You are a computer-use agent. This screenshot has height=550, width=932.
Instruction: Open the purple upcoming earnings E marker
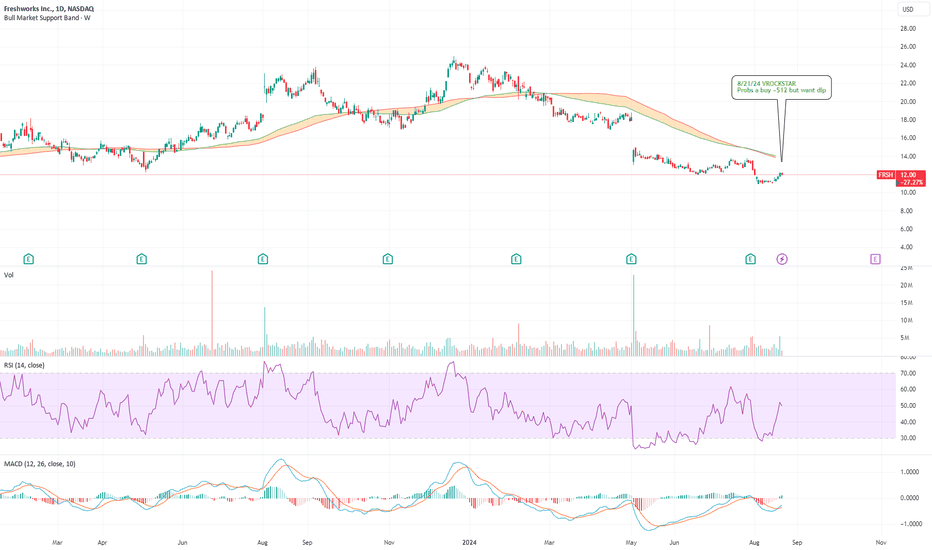coord(875,259)
